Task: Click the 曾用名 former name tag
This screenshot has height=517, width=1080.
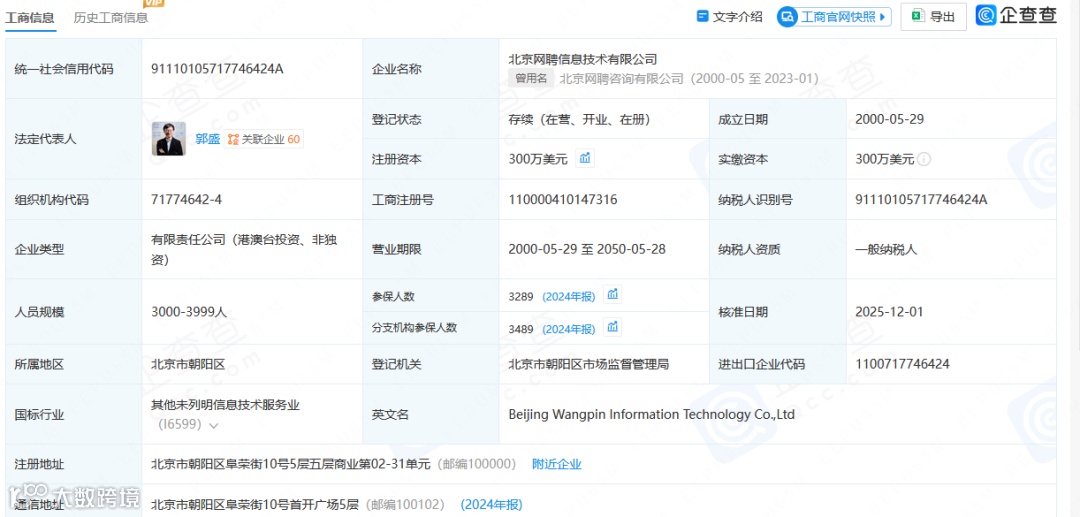Action: pyautogui.click(x=531, y=78)
